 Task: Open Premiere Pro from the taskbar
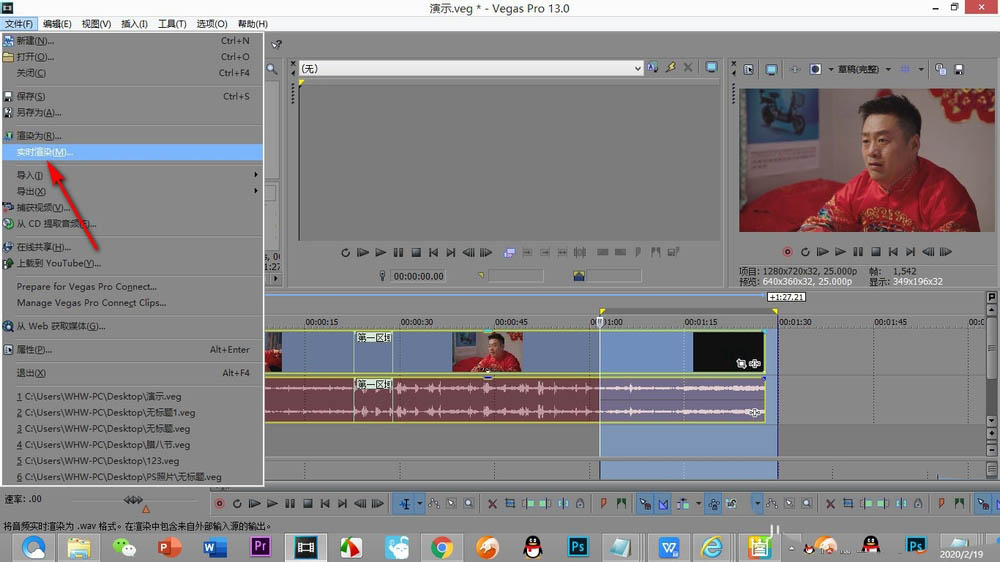point(260,547)
